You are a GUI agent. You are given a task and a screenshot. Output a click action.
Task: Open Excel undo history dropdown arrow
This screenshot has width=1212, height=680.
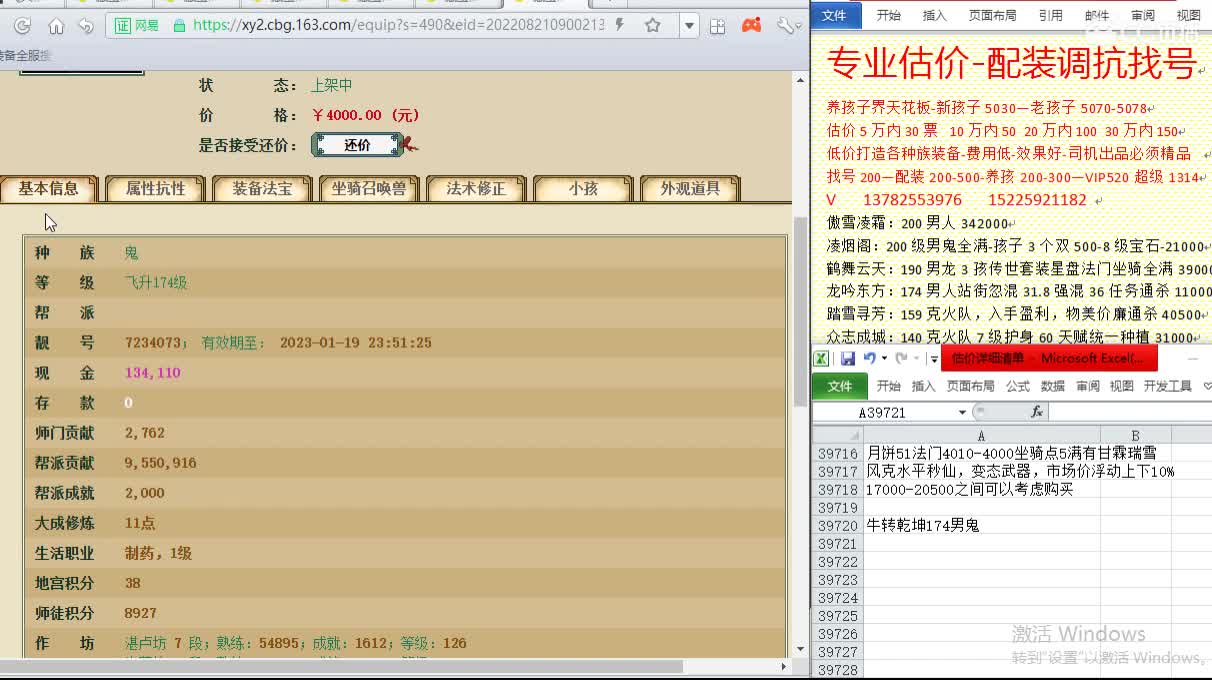coord(883,359)
